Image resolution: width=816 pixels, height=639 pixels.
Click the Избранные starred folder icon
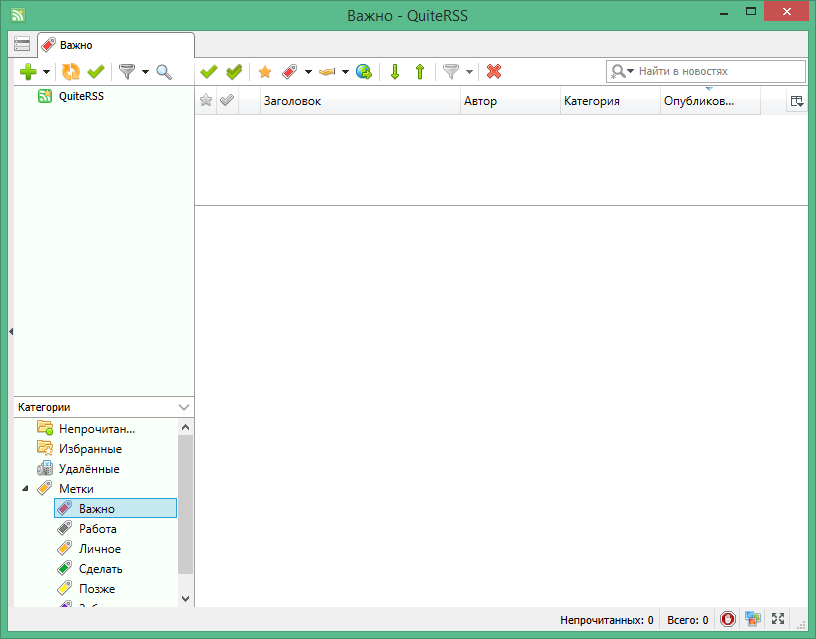point(45,448)
